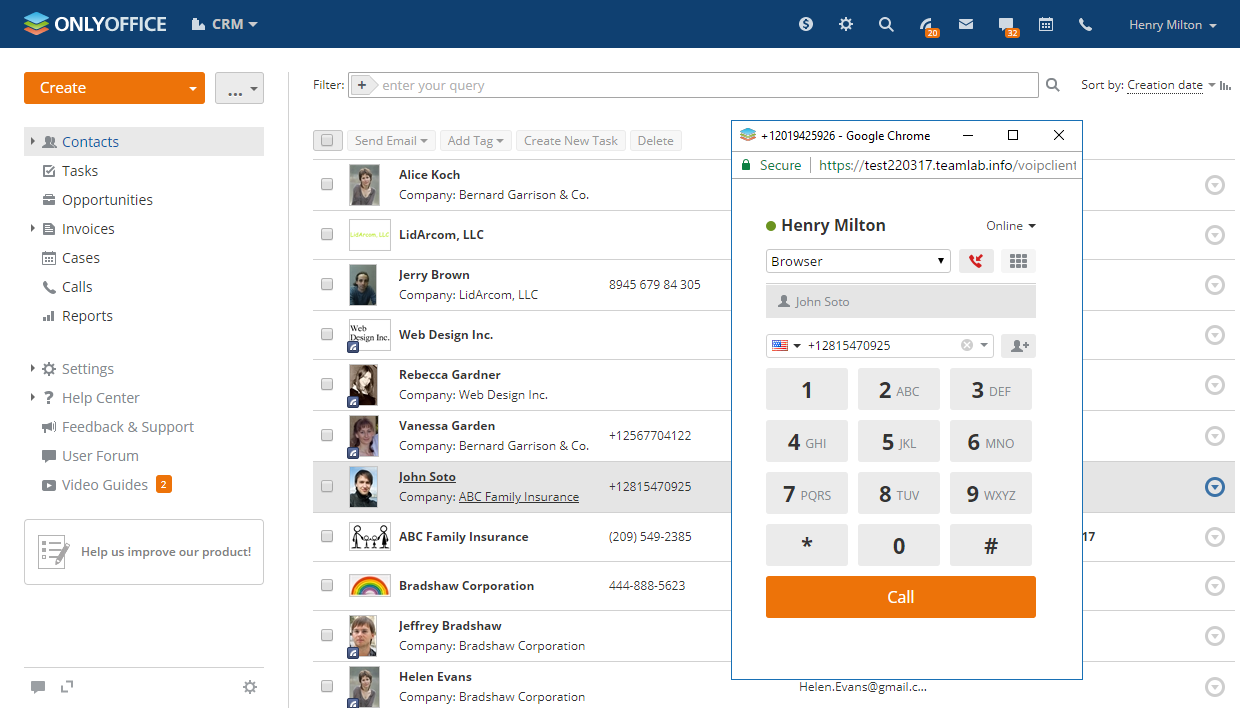
Task: Open the Payments dollar icon in top bar
Action: pyautogui.click(x=806, y=23)
